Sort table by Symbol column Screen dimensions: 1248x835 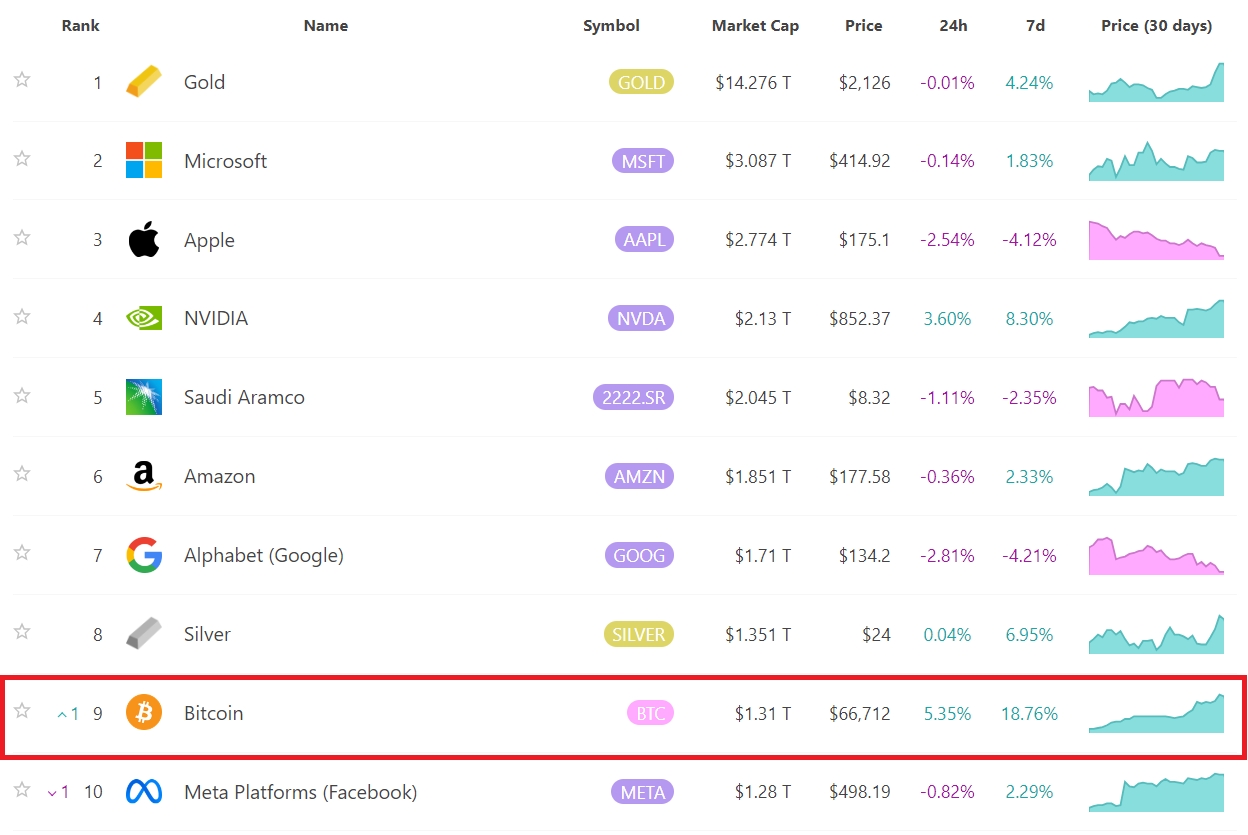pyautogui.click(x=611, y=26)
